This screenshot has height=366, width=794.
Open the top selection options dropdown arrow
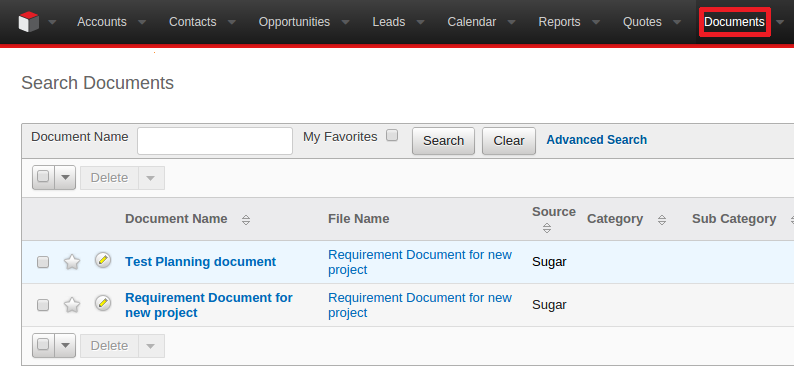click(65, 178)
